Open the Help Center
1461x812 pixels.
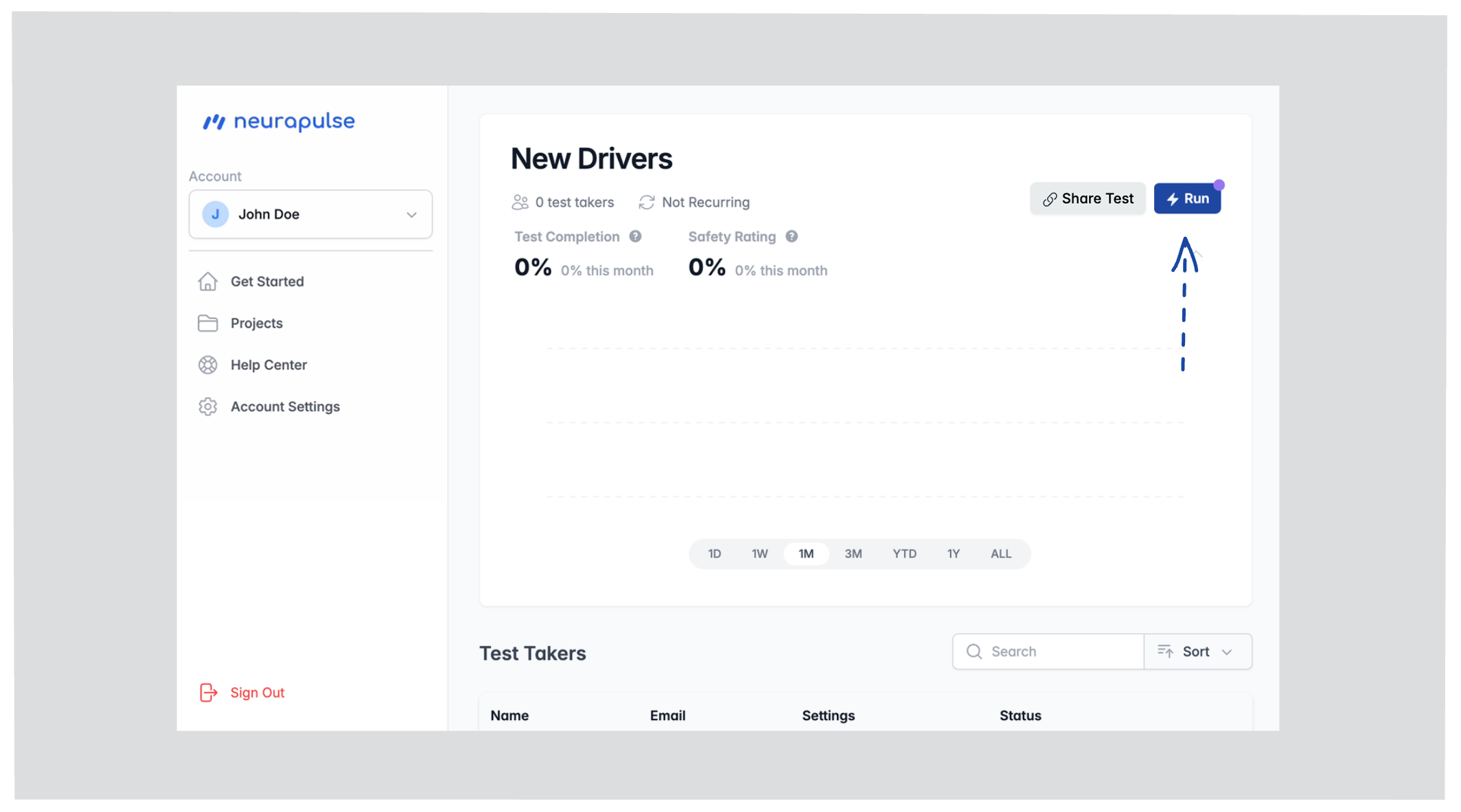click(268, 365)
